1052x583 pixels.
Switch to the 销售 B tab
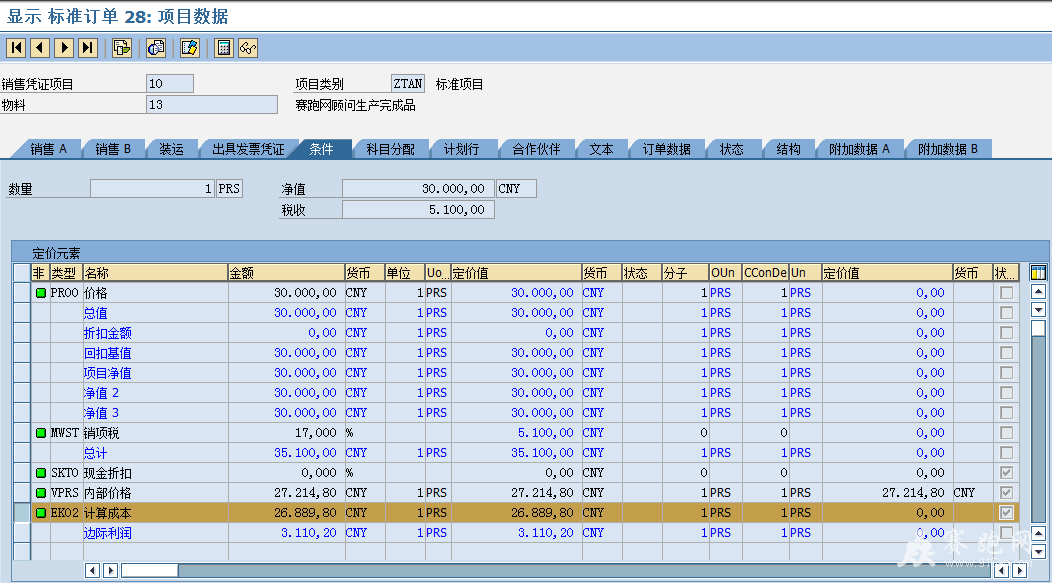(x=113, y=149)
